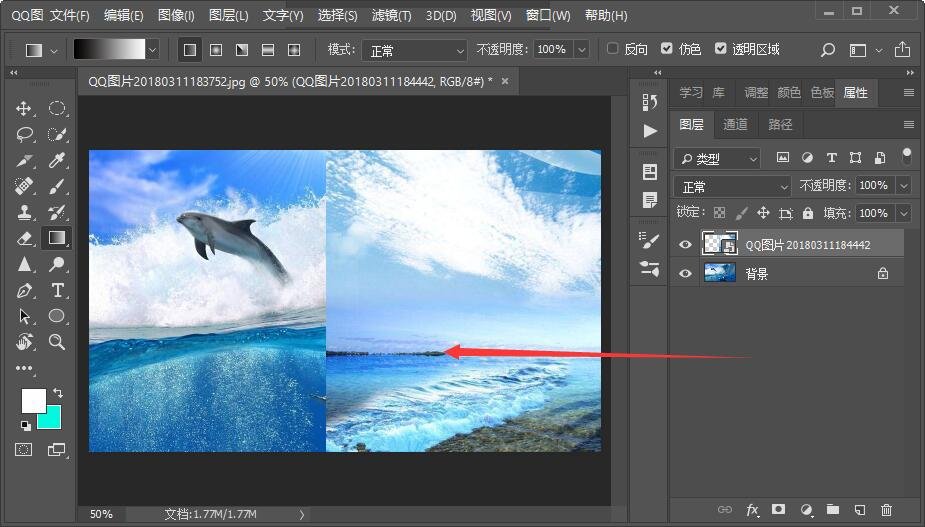Select the Quick Selection tool
Viewport: 925px width, 527px height.
click(57, 135)
